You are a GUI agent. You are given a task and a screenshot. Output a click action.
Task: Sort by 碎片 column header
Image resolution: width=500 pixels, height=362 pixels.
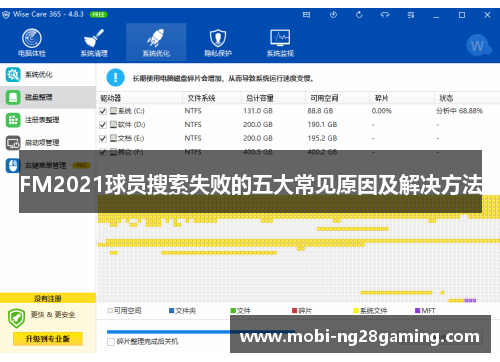click(402, 98)
